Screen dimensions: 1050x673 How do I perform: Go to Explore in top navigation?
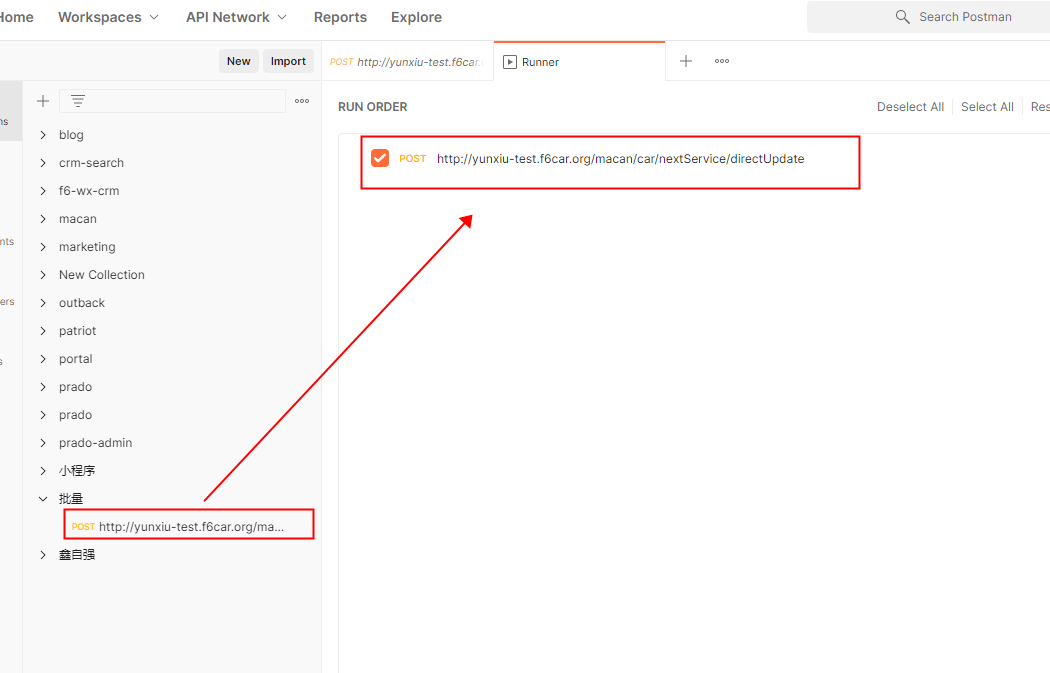(417, 17)
